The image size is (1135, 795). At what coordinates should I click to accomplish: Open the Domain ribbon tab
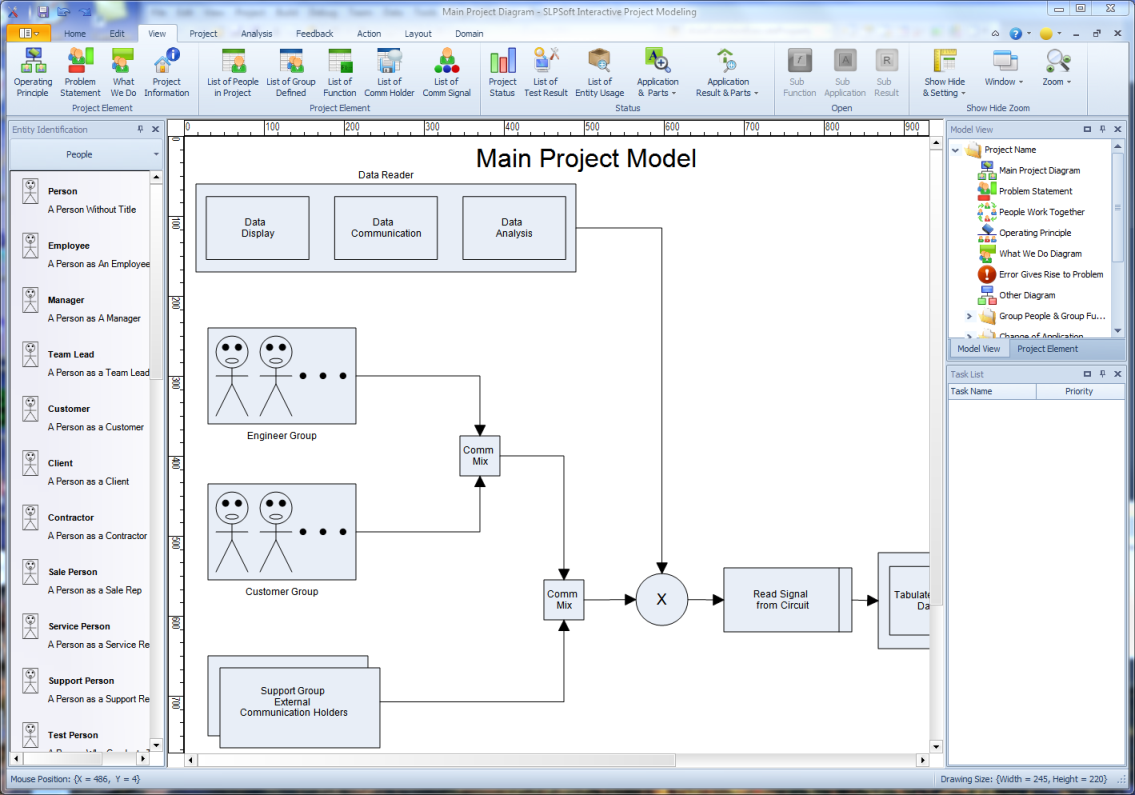coord(469,33)
